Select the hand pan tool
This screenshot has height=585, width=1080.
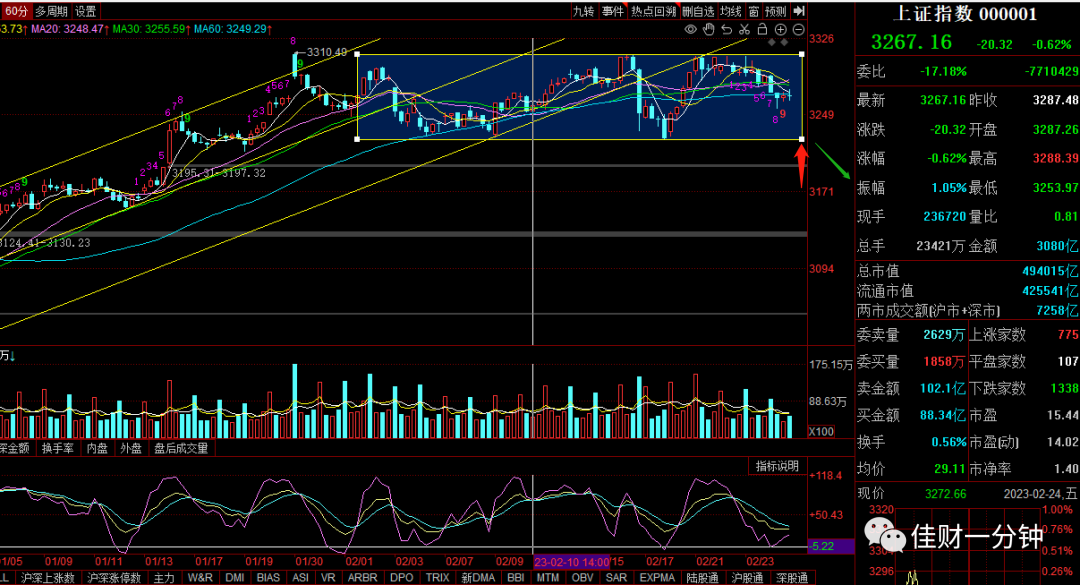point(709,30)
